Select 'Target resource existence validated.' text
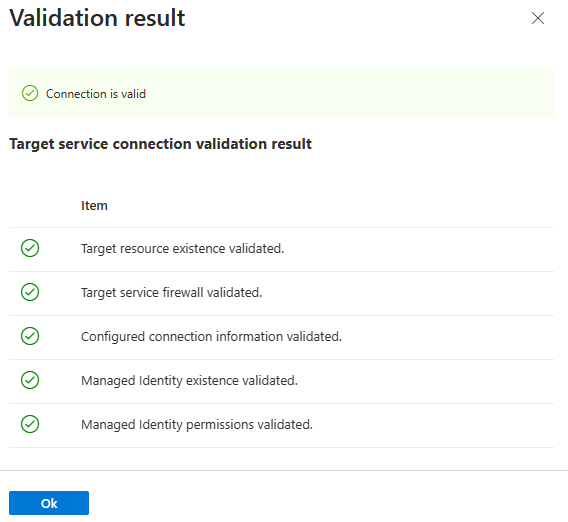The width and height of the screenshot is (568, 522). point(183,249)
